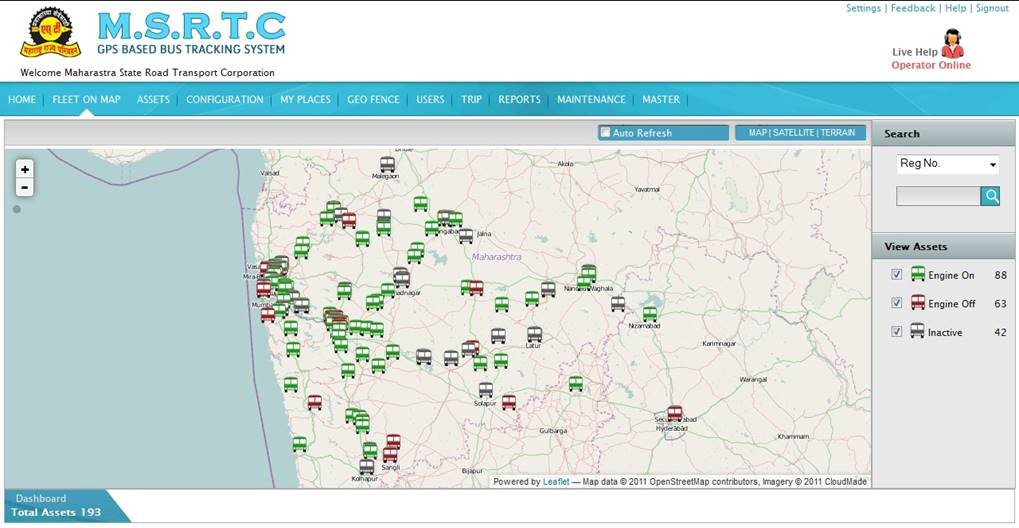Viewport: 1019px width, 528px height.
Task: Click the search magnifier button
Action: tap(990, 196)
